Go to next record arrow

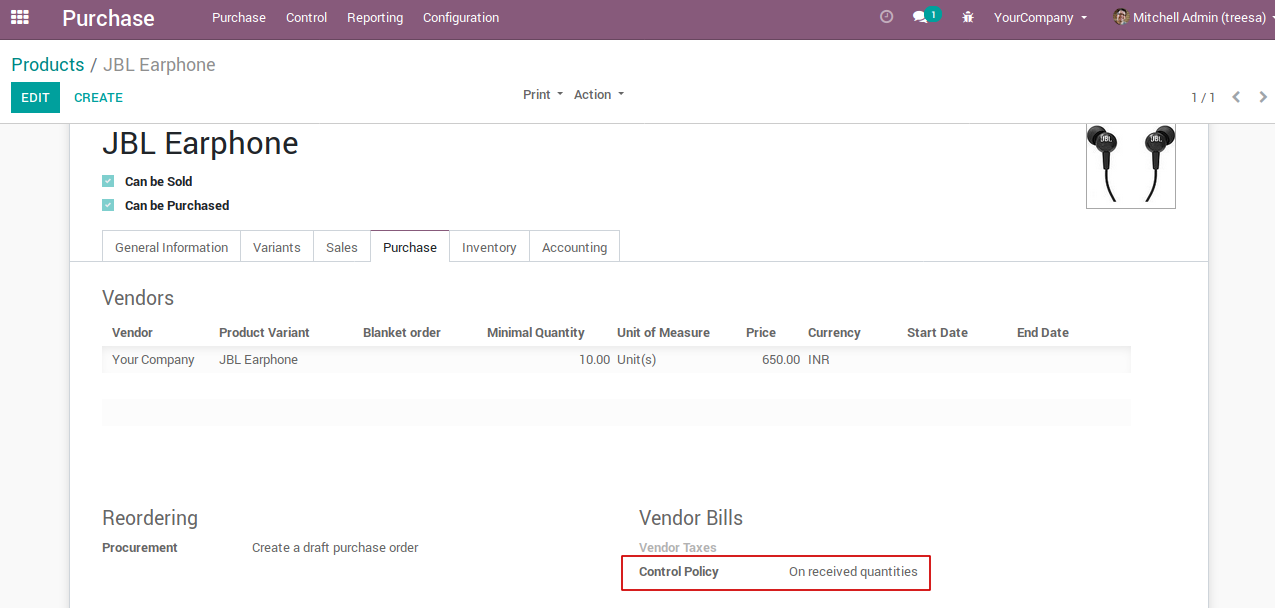pos(1263,97)
